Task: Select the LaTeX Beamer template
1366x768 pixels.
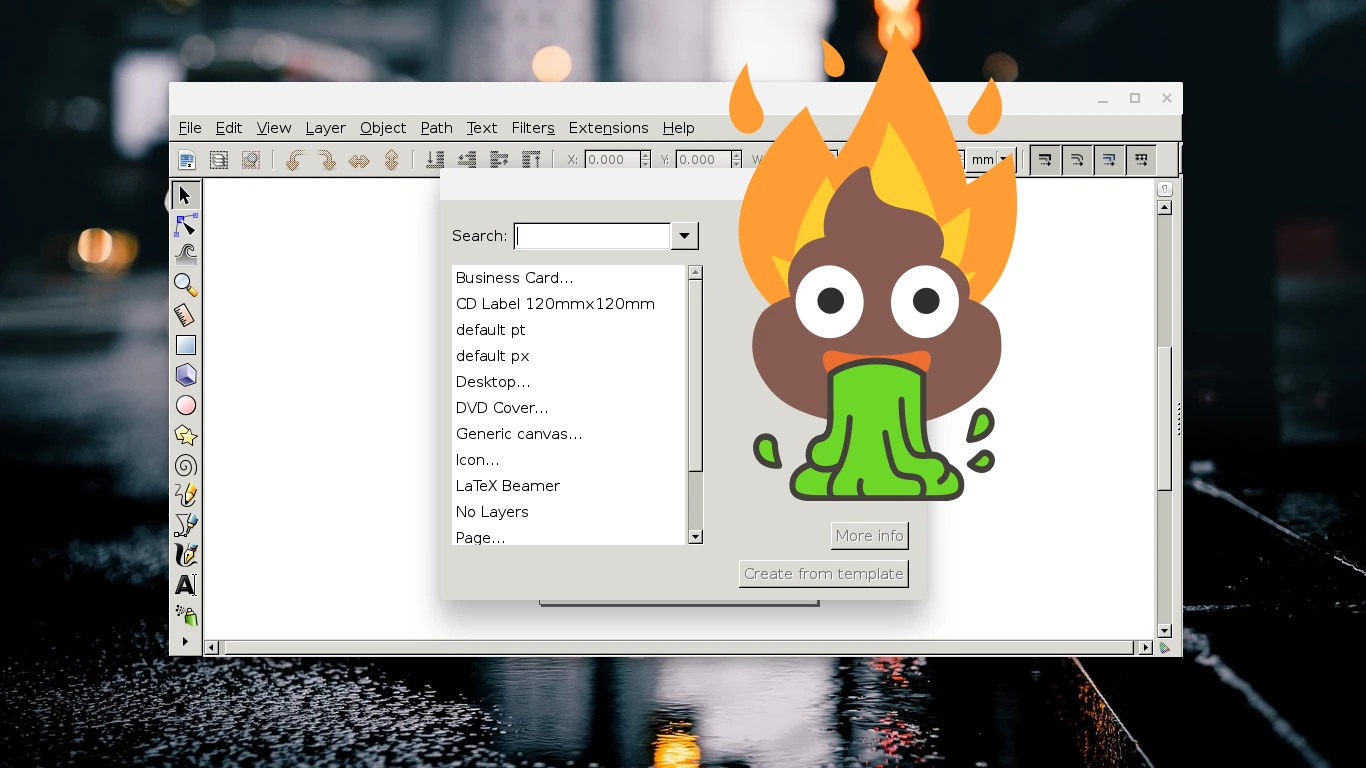Action: [507, 486]
